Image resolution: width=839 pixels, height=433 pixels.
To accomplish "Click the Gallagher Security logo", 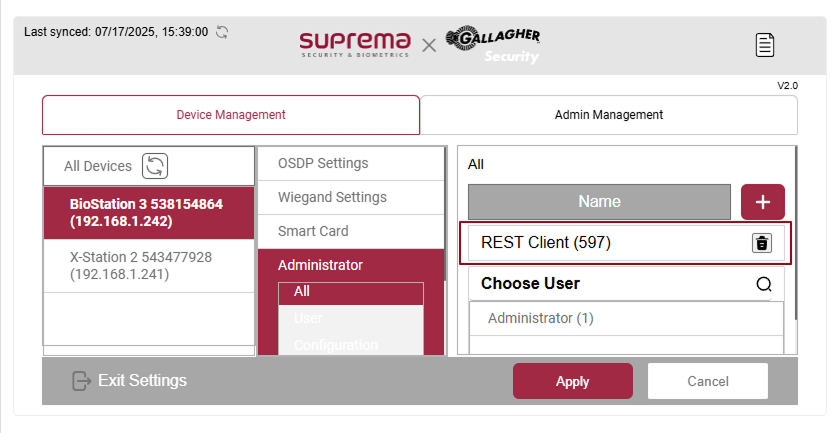I will 493,45.
